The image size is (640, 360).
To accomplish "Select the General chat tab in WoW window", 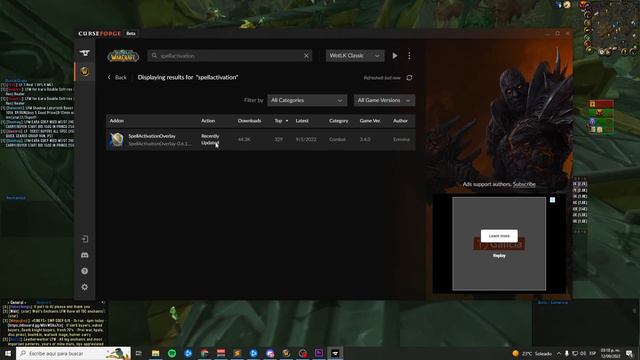I will [16, 303].
